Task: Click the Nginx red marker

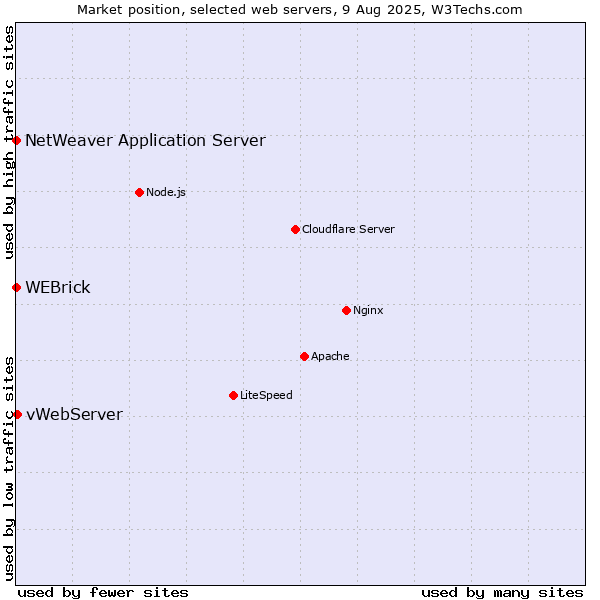Action: [x=347, y=310]
